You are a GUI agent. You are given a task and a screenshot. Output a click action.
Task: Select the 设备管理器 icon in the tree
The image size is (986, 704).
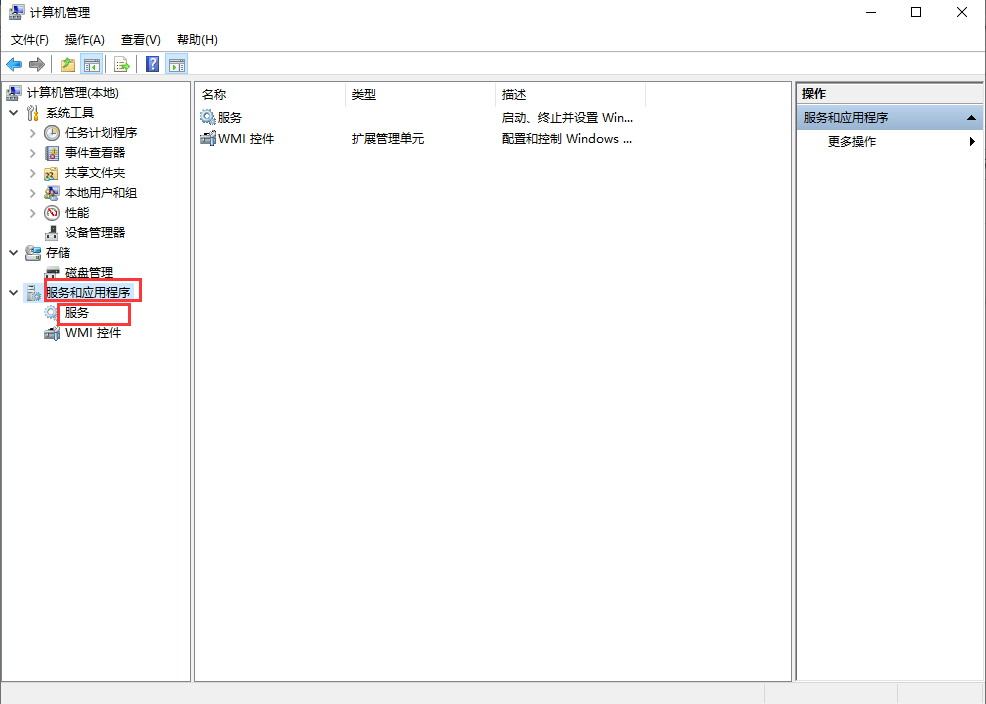pyautogui.click(x=52, y=233)
